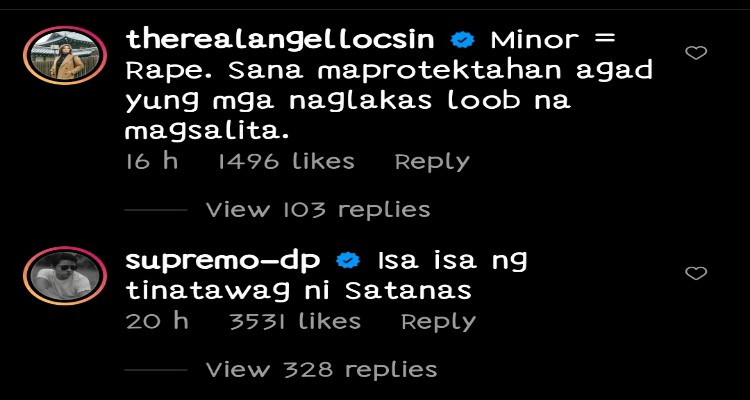Visit the supremo-dp username link
The image size is (750, 400).
pos(223,261)
